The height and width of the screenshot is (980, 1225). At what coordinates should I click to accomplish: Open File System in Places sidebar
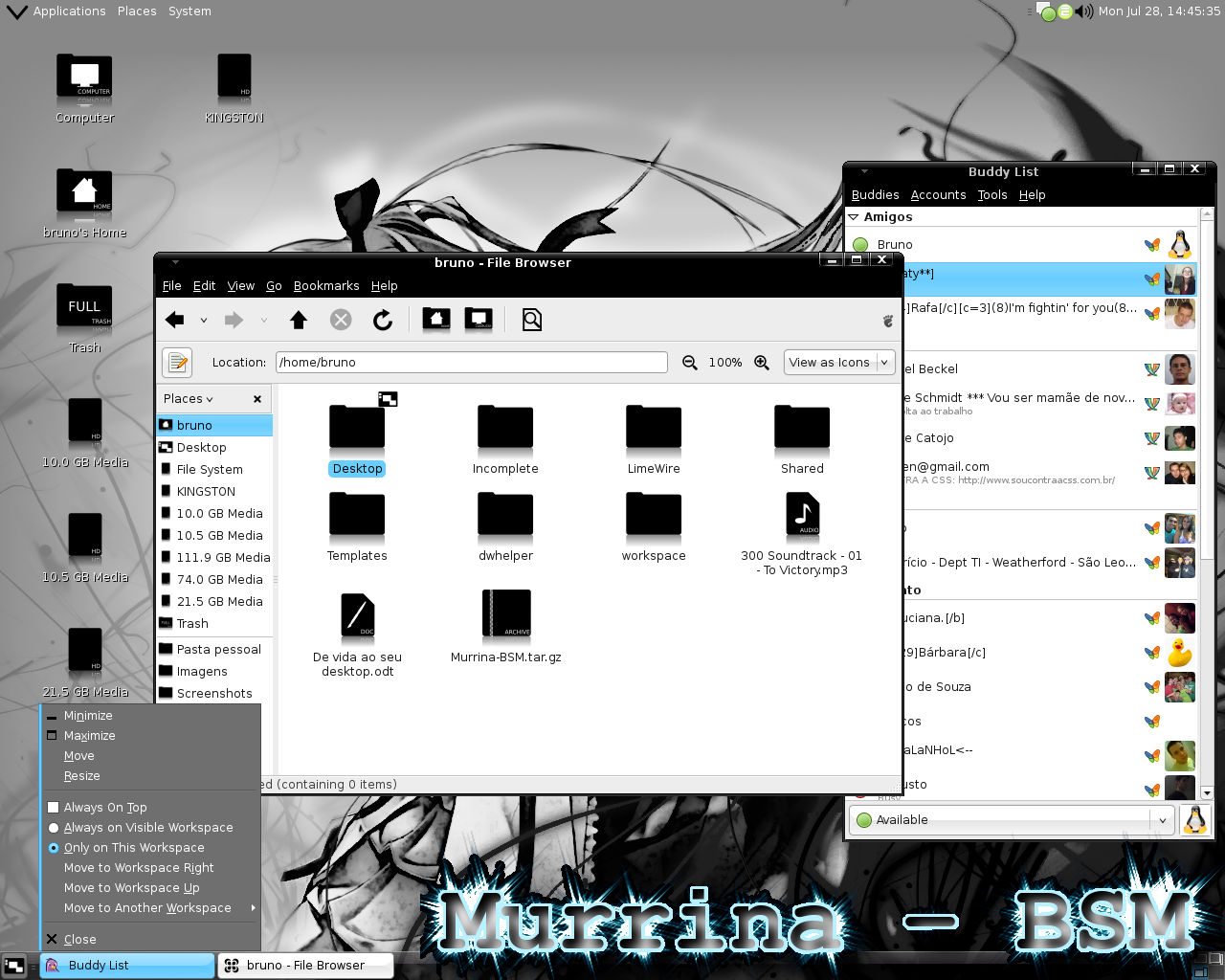tap(214, 470)
